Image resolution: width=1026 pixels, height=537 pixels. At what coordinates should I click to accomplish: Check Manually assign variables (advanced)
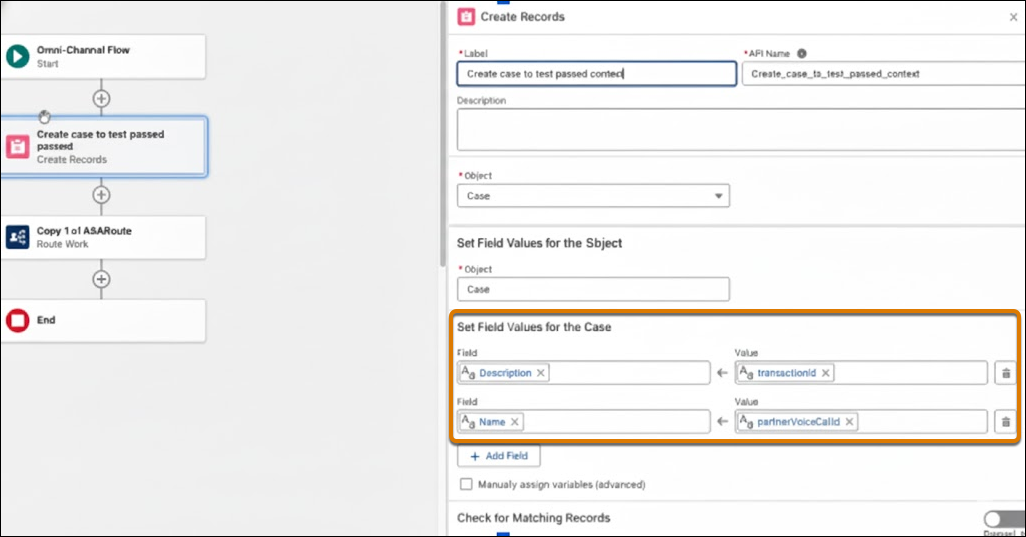[466, 484]
